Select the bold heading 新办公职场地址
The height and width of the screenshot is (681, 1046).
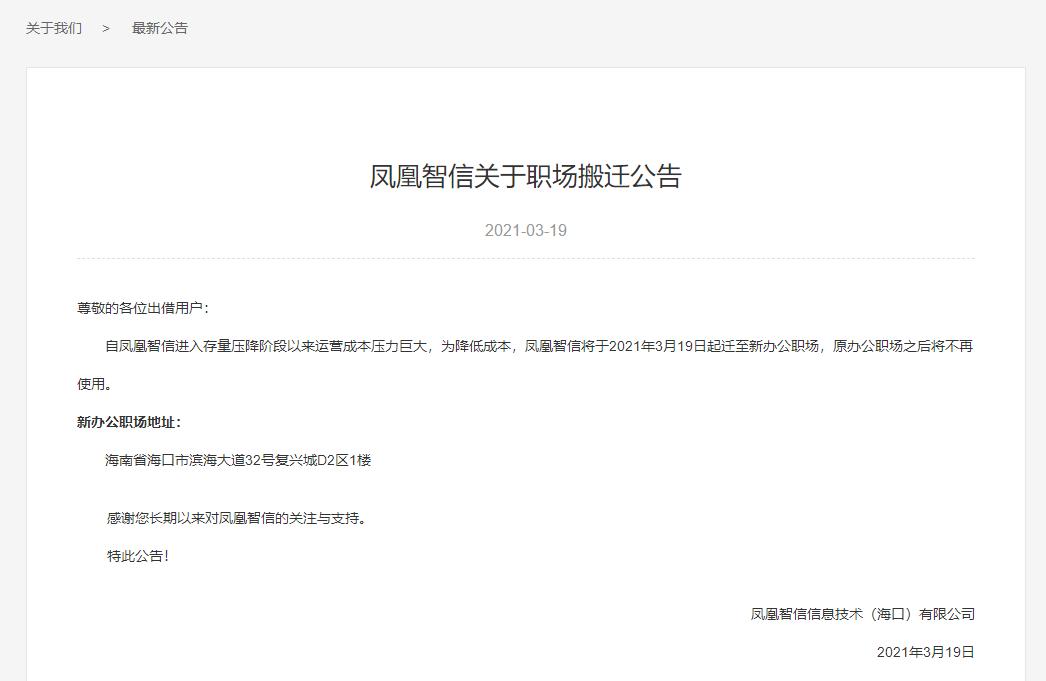(x=131, y=423)
